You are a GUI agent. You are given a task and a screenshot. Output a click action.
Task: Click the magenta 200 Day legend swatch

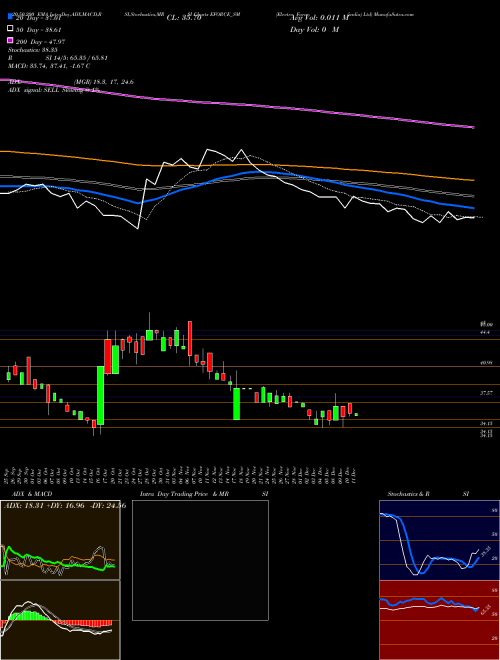click(10, 41)
